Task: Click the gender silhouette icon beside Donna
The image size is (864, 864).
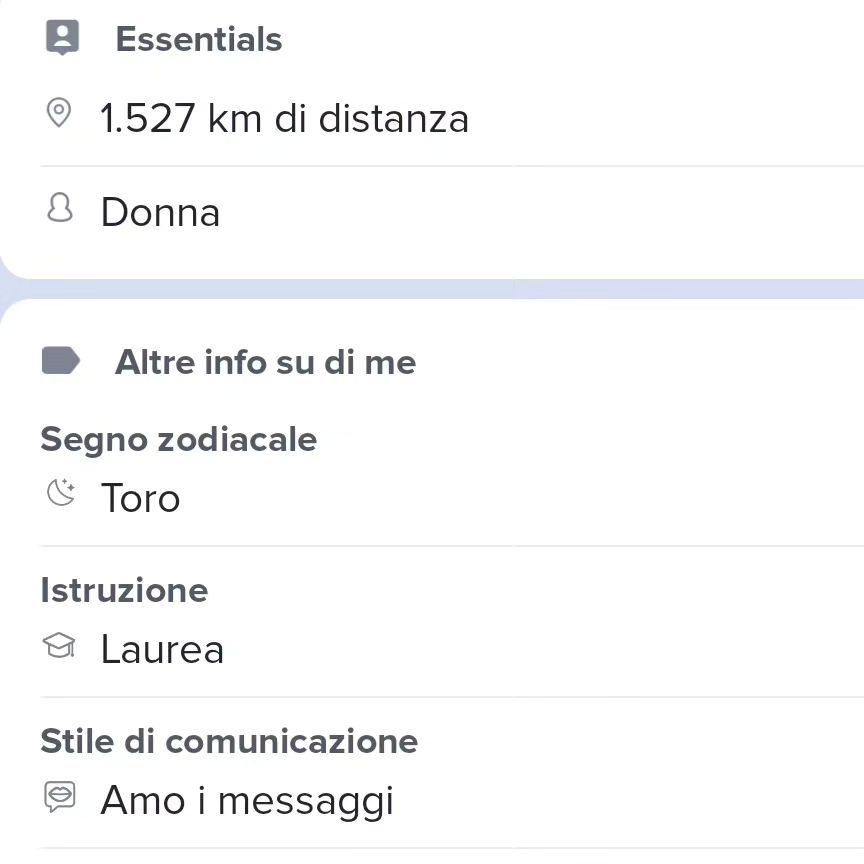Action: (x=60, y=208)
